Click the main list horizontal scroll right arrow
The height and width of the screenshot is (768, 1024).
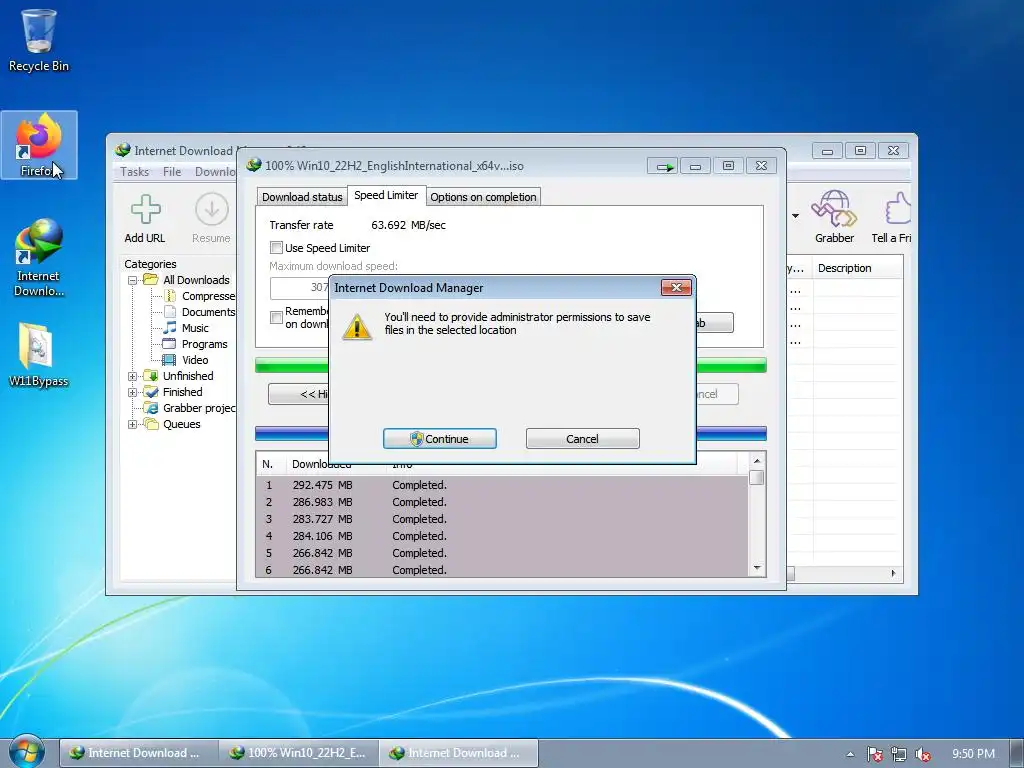pyautogui.click(x=893, y=573)
